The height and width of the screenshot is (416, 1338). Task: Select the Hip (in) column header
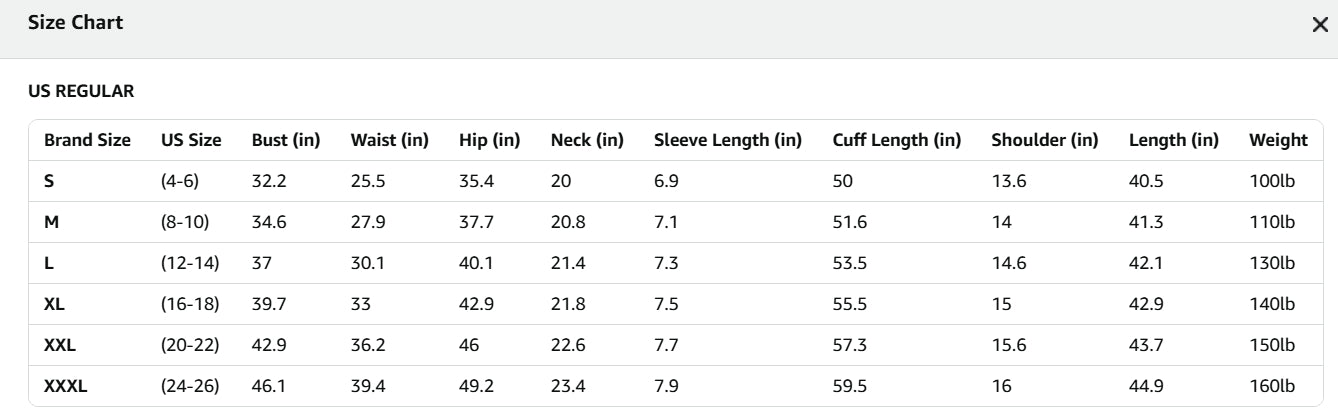pos(489,140)
